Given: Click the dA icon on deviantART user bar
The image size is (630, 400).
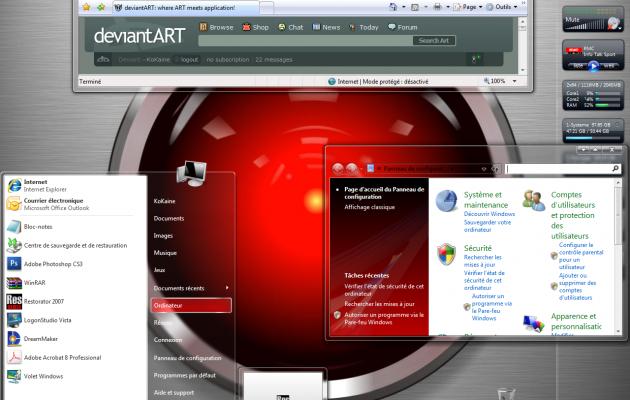Looking at the screenshot, I should pyautogui.click(x=103, y=59).
